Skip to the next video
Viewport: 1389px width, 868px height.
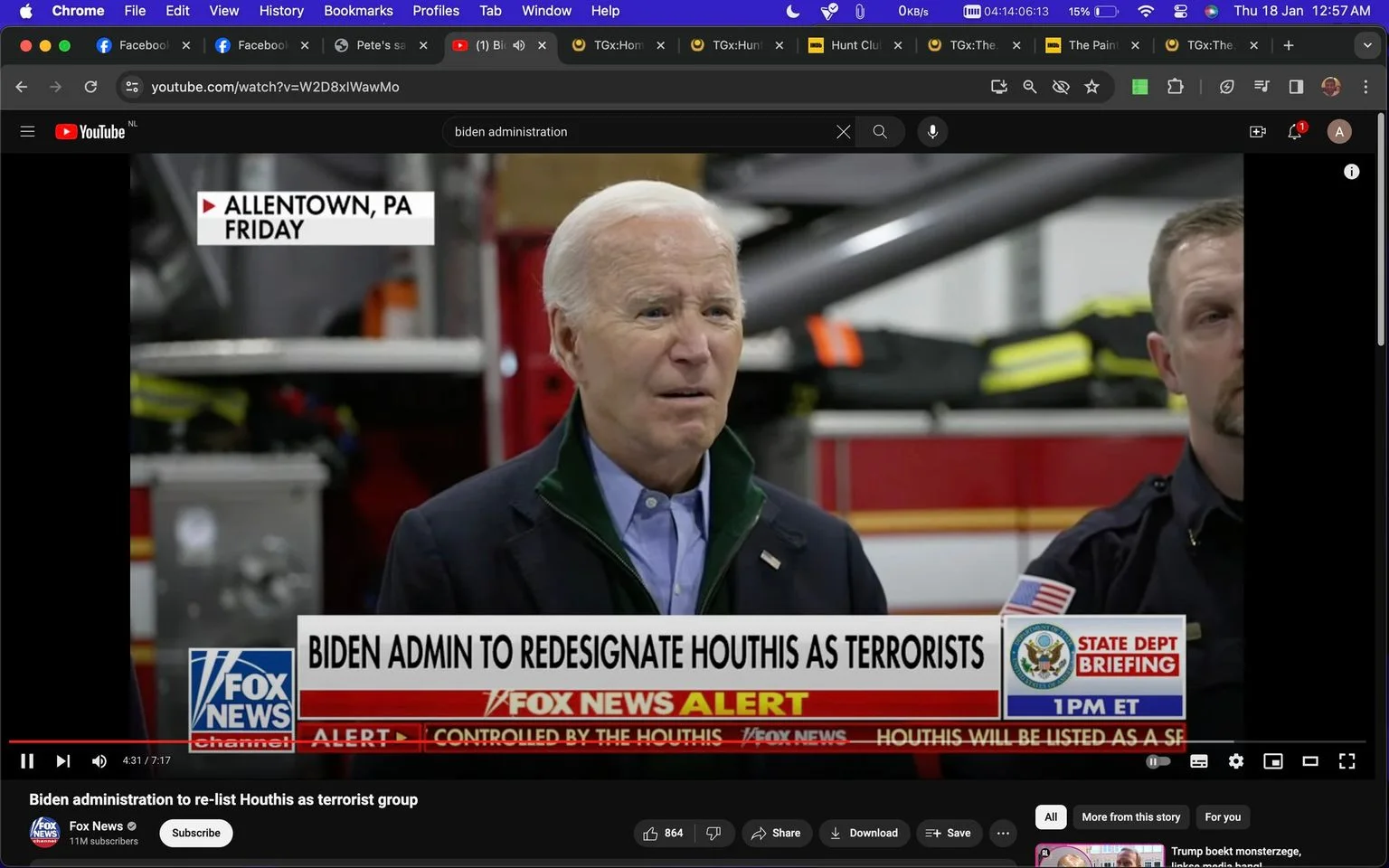(x=63, y=761)
